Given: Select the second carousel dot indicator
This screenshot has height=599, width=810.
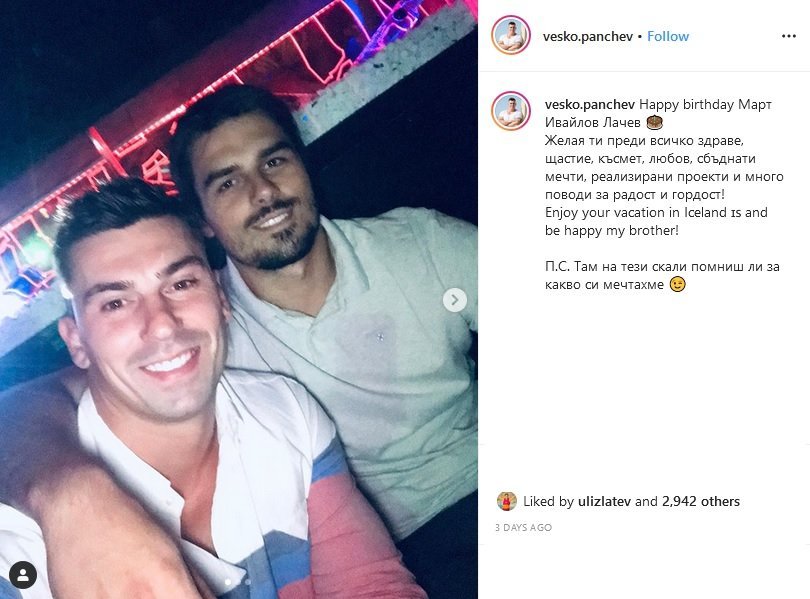Looking at the screenshot, I should [247, 581].
